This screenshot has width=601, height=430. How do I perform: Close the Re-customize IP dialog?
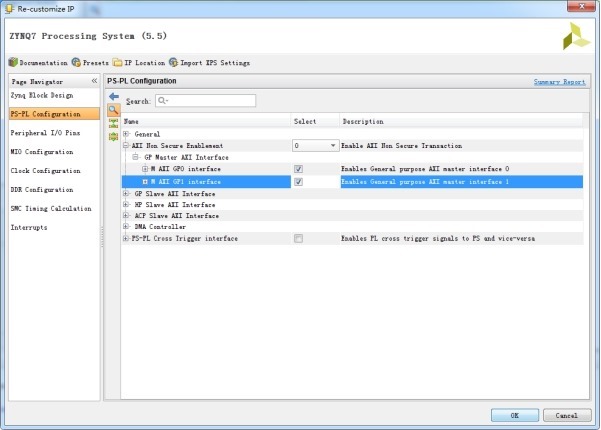(x=581, y=6)
